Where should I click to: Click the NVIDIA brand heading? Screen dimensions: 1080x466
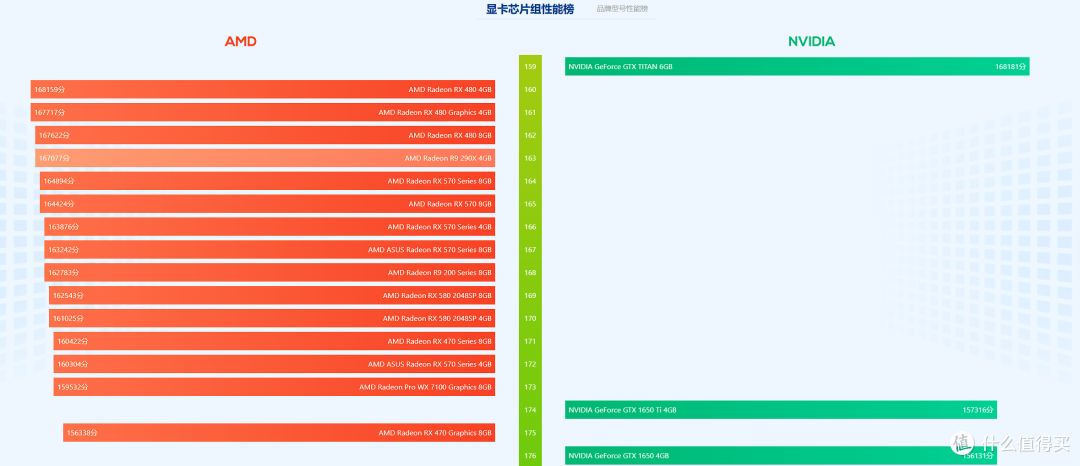811,41
